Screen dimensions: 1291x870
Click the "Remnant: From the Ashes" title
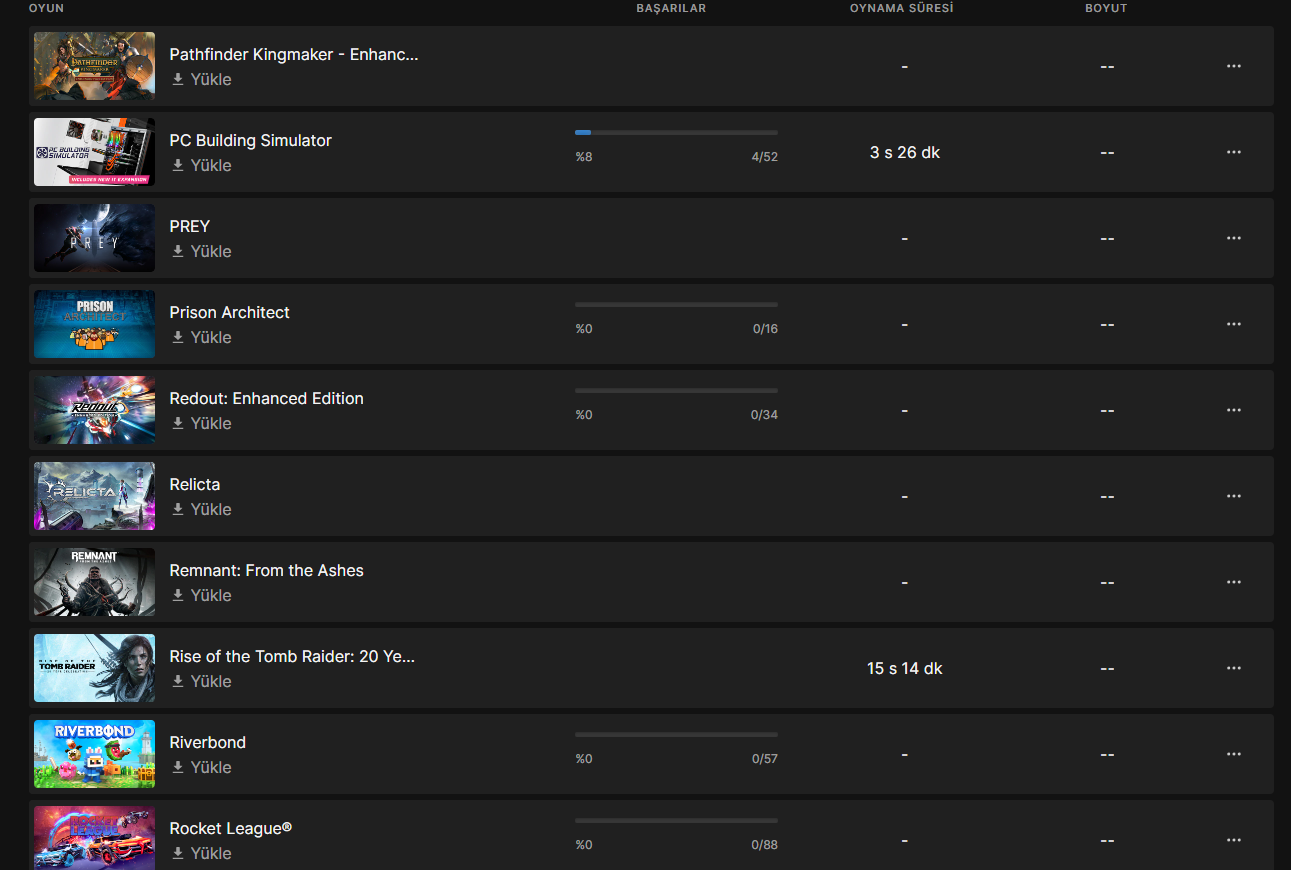click(266, 570)
